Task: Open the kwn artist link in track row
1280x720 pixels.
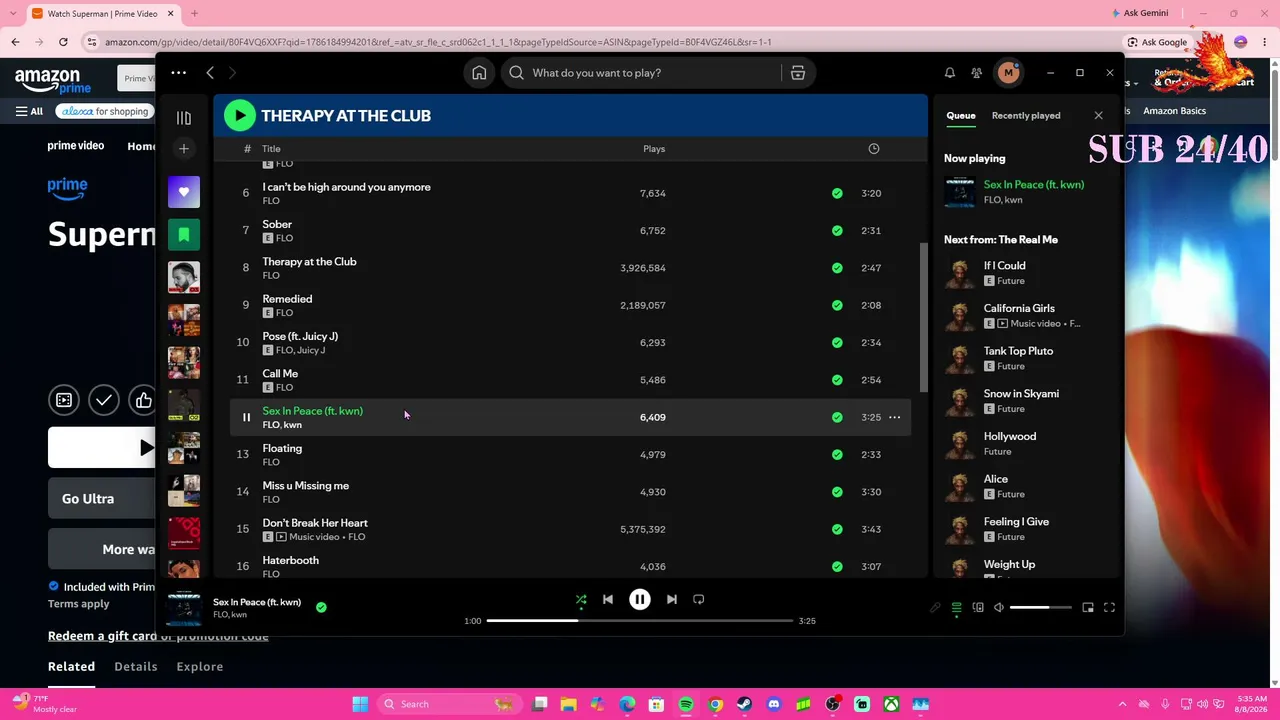Action: tap(292, 425)
